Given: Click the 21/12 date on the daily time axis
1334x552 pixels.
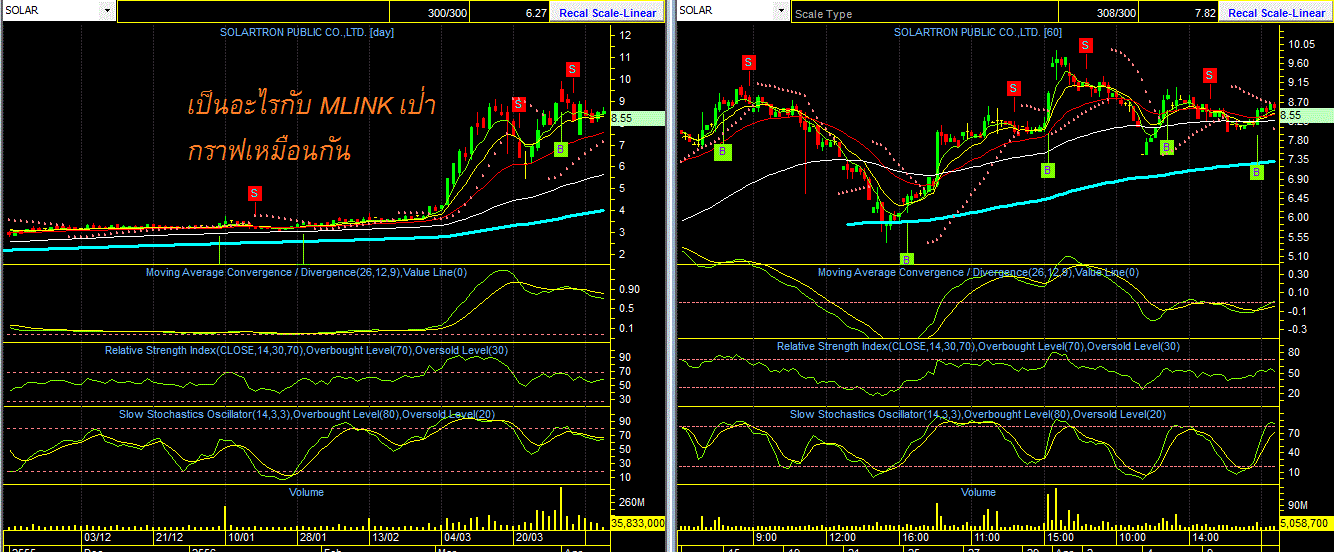Looking at the screenshot, I should (x=170, y=537).
